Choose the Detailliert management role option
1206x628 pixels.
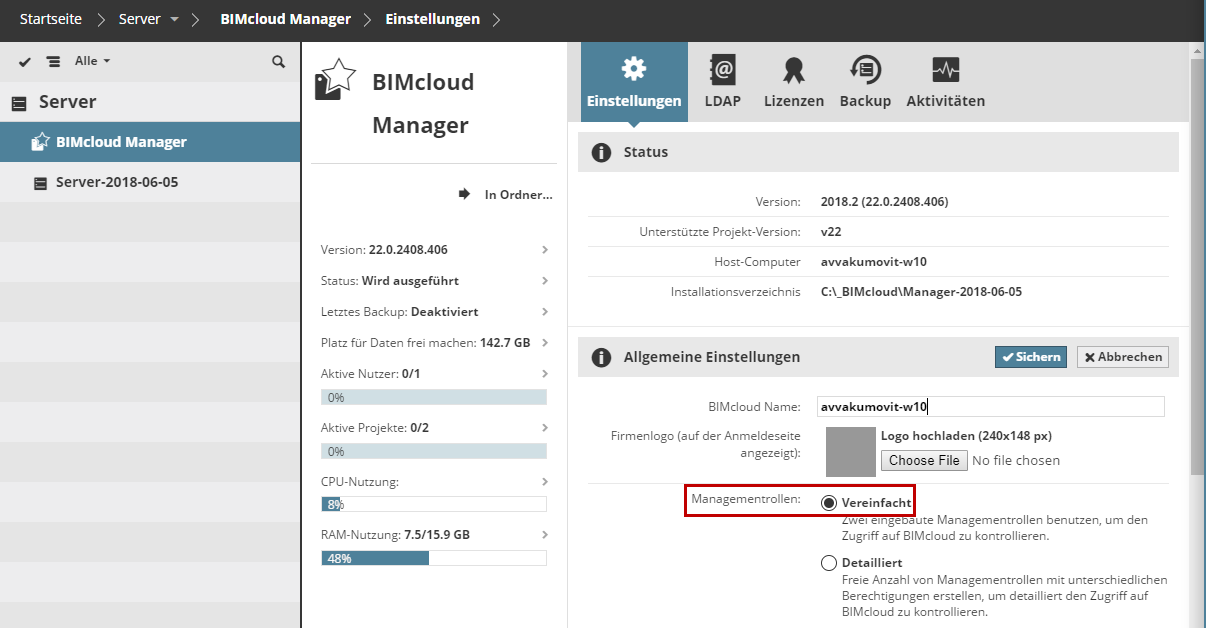point(829,562)
